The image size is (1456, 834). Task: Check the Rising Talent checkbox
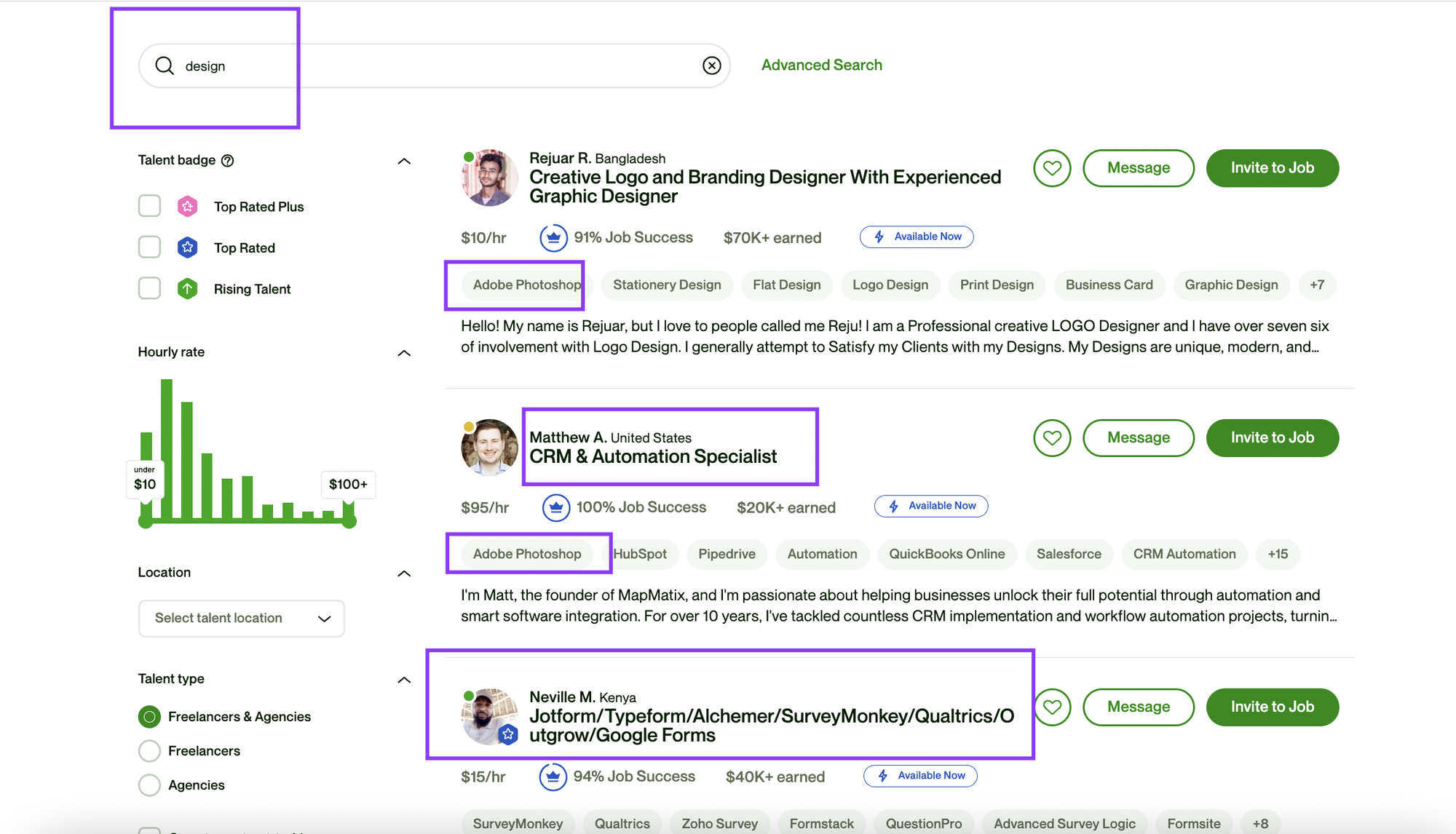[x=149, y=288]
